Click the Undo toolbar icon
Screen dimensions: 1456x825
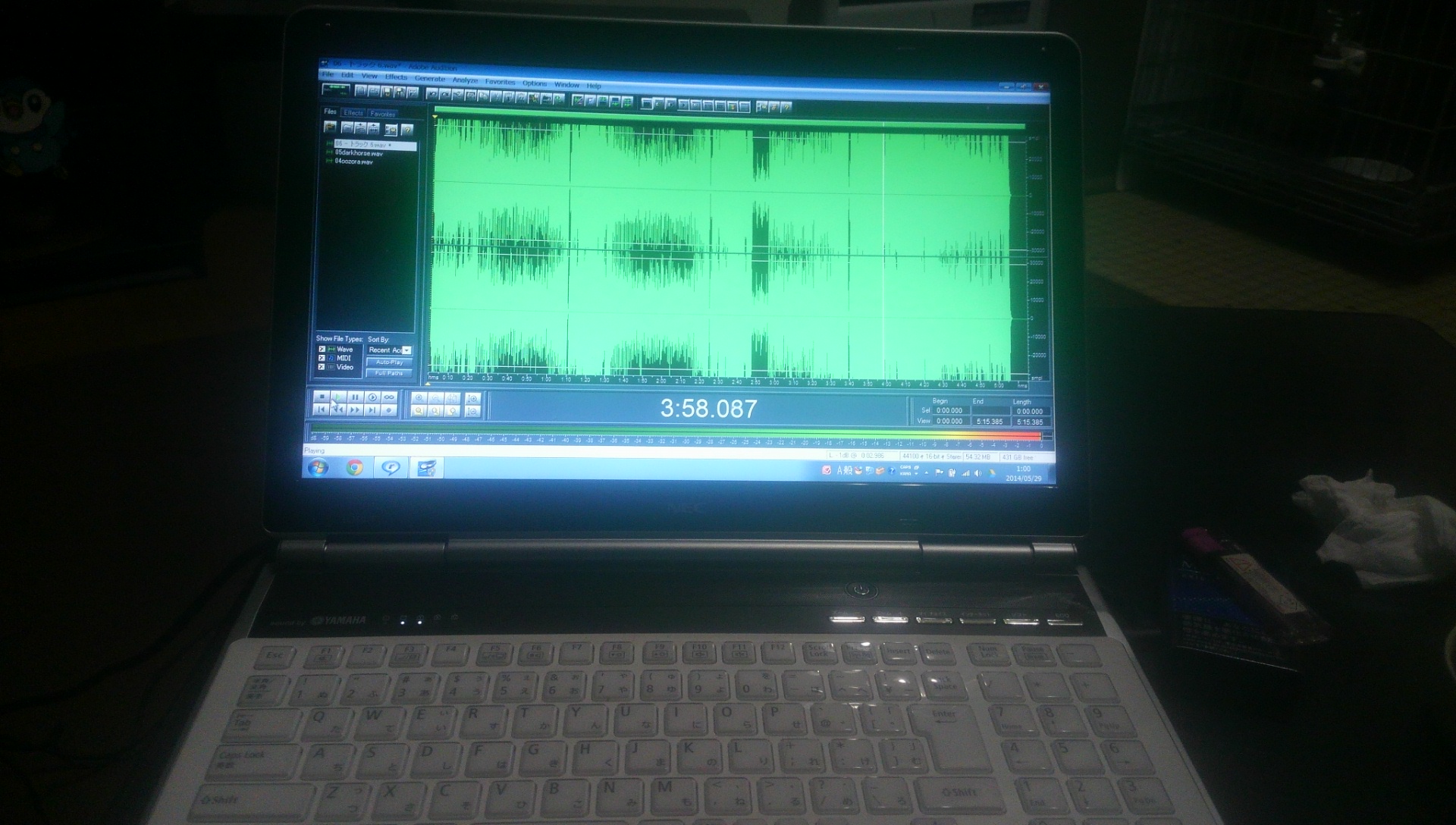(x=432, y=95)
